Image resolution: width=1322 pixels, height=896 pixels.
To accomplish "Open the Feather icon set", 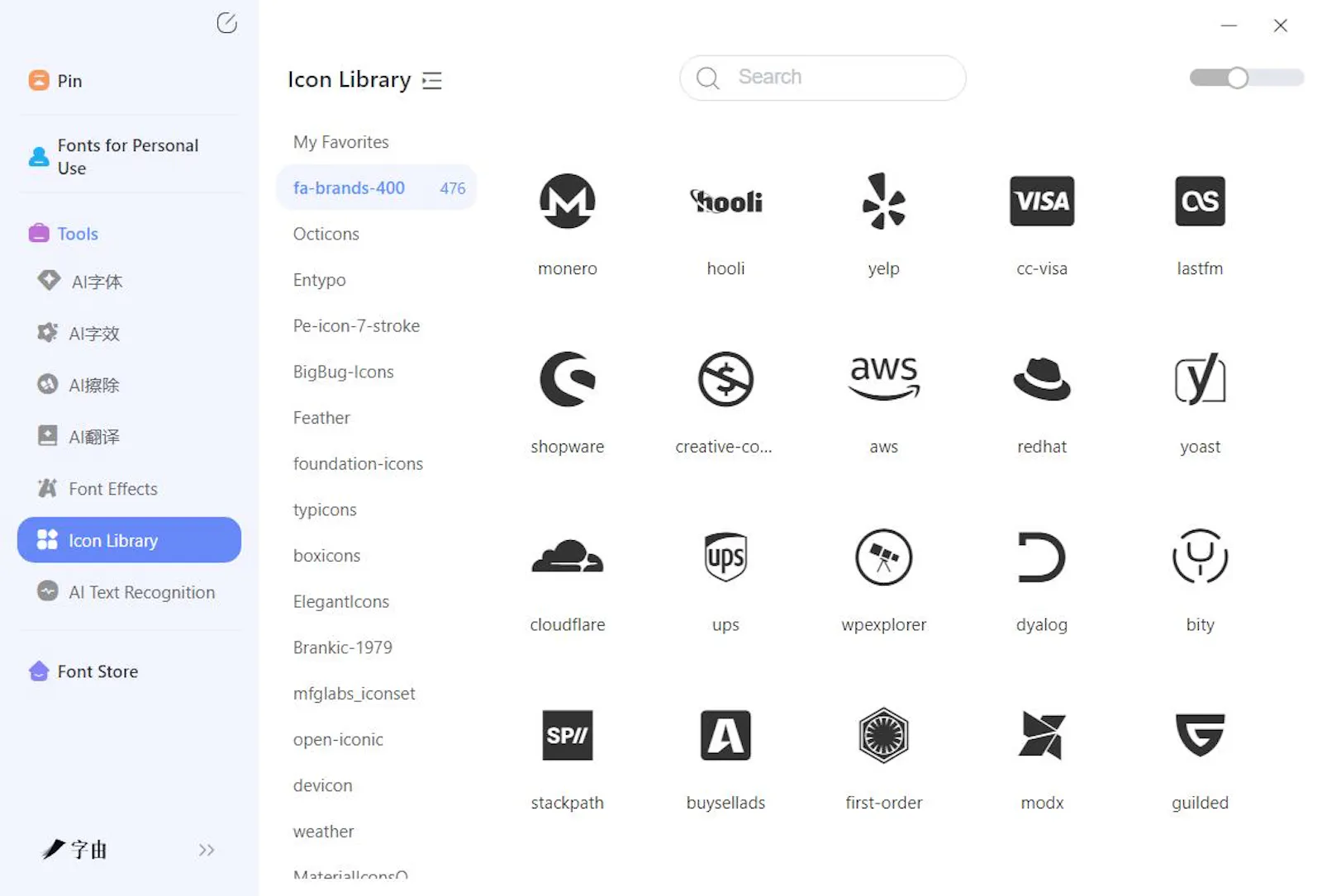I will tap(321, 418).
